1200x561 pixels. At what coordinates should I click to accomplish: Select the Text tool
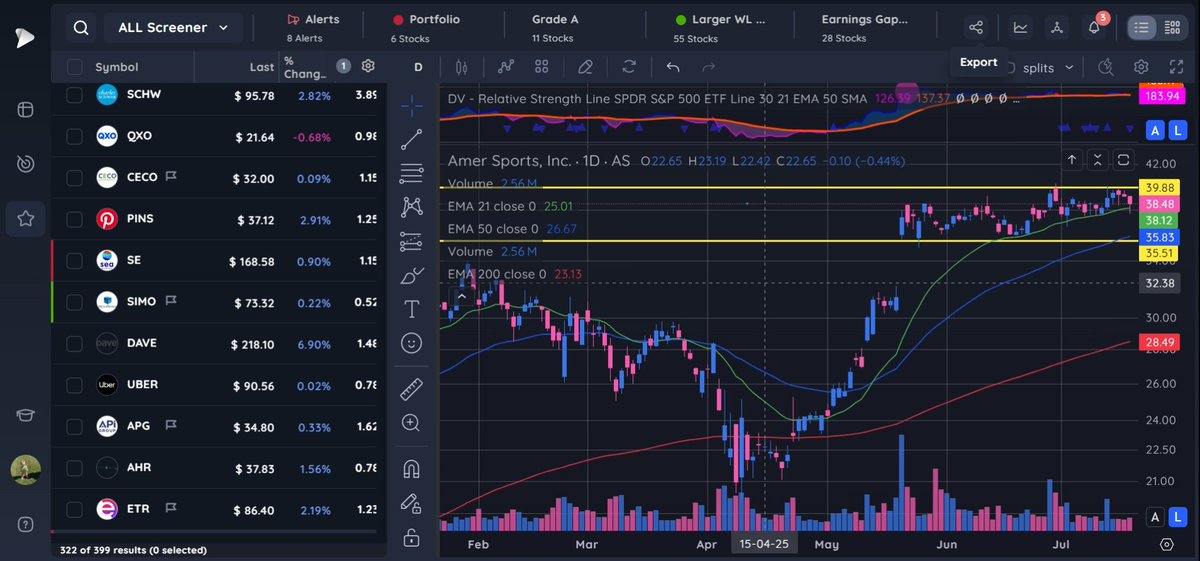tap(411, 309)
